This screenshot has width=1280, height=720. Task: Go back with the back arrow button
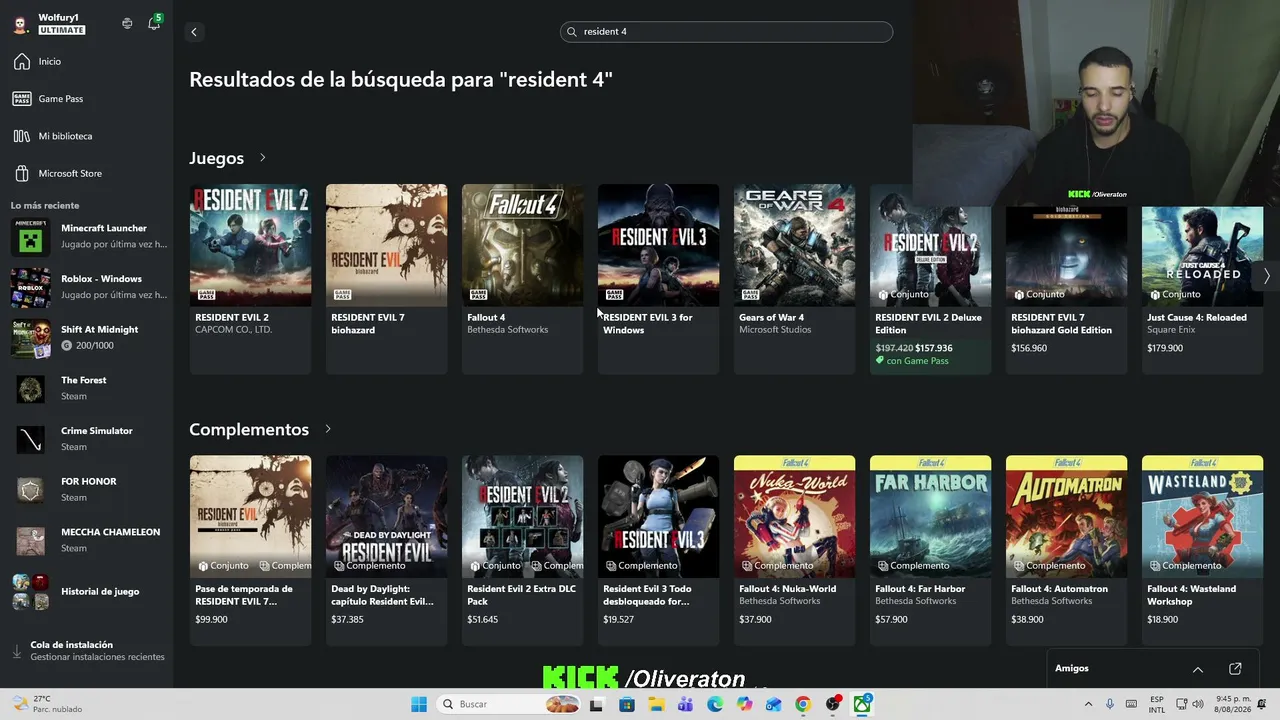(x=194, y=32)
